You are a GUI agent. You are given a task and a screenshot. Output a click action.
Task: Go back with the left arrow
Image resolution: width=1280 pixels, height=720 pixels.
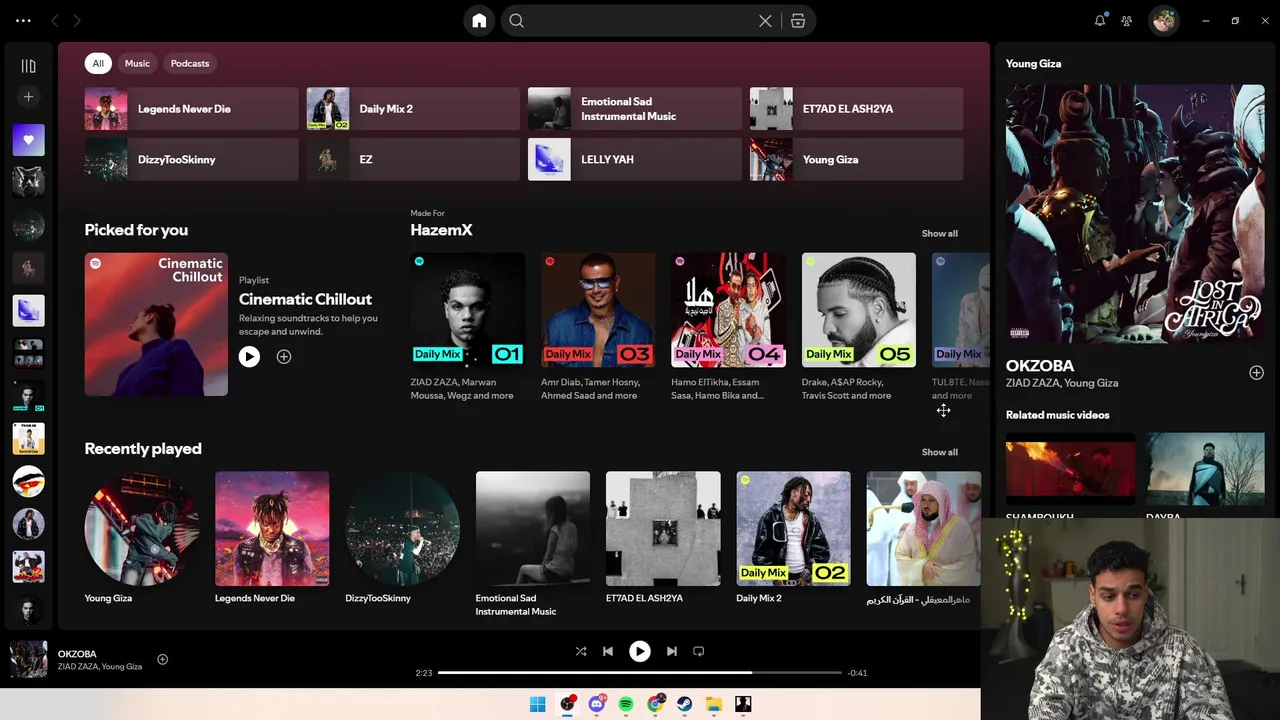tap(55, 20)
